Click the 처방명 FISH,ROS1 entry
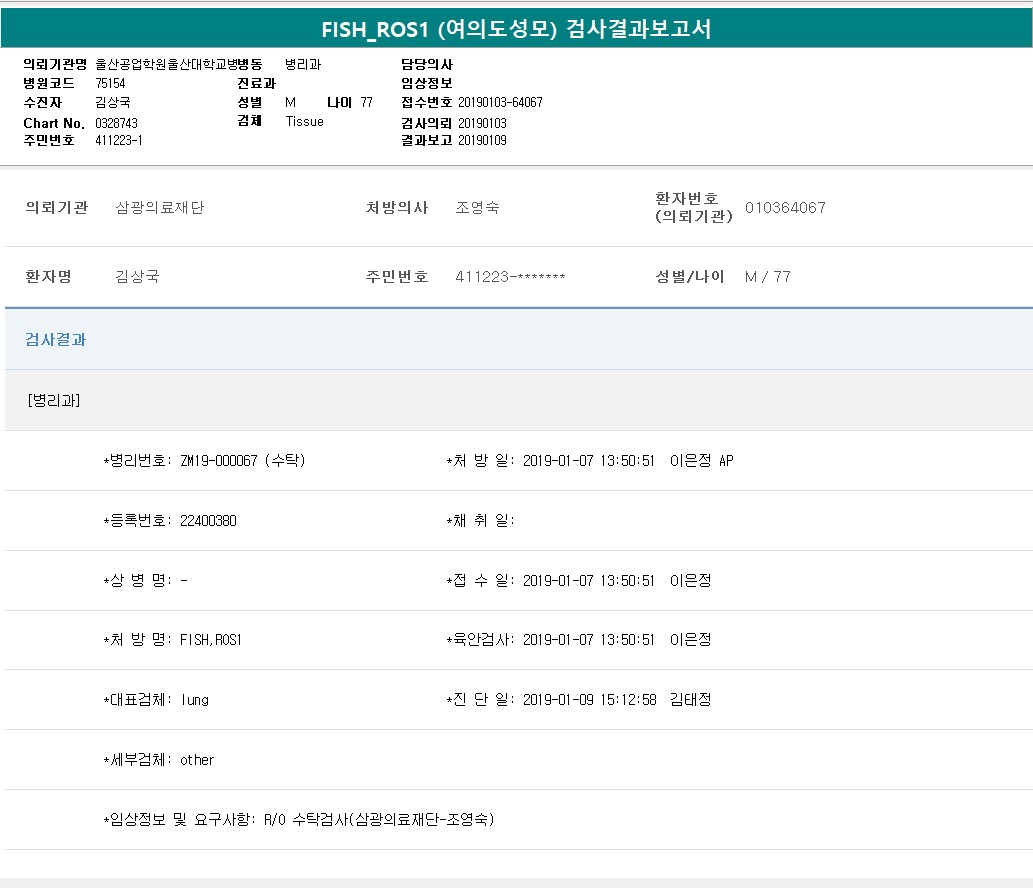This screenshot has height=888, width=1033. tap(210, 640)
